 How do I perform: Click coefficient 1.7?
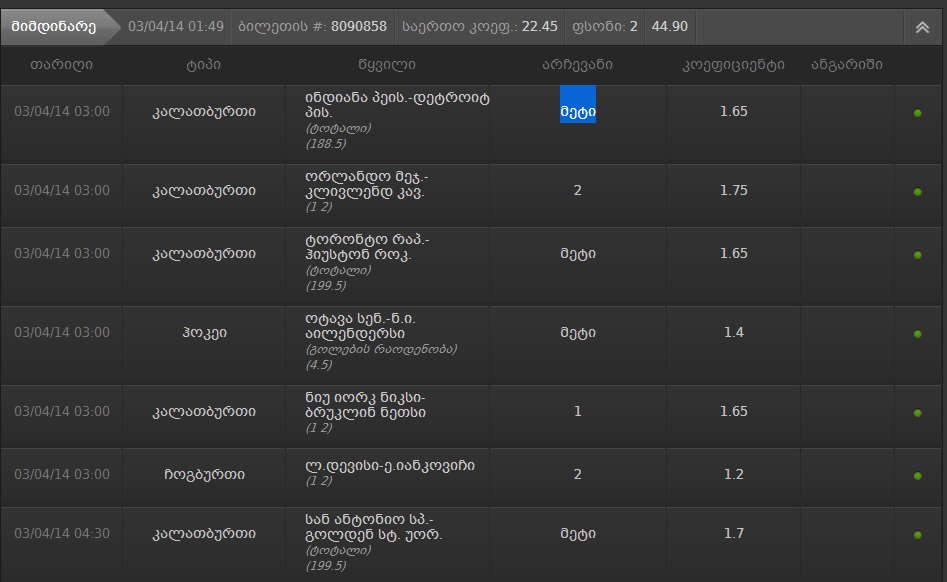click(x=733, y=533)
